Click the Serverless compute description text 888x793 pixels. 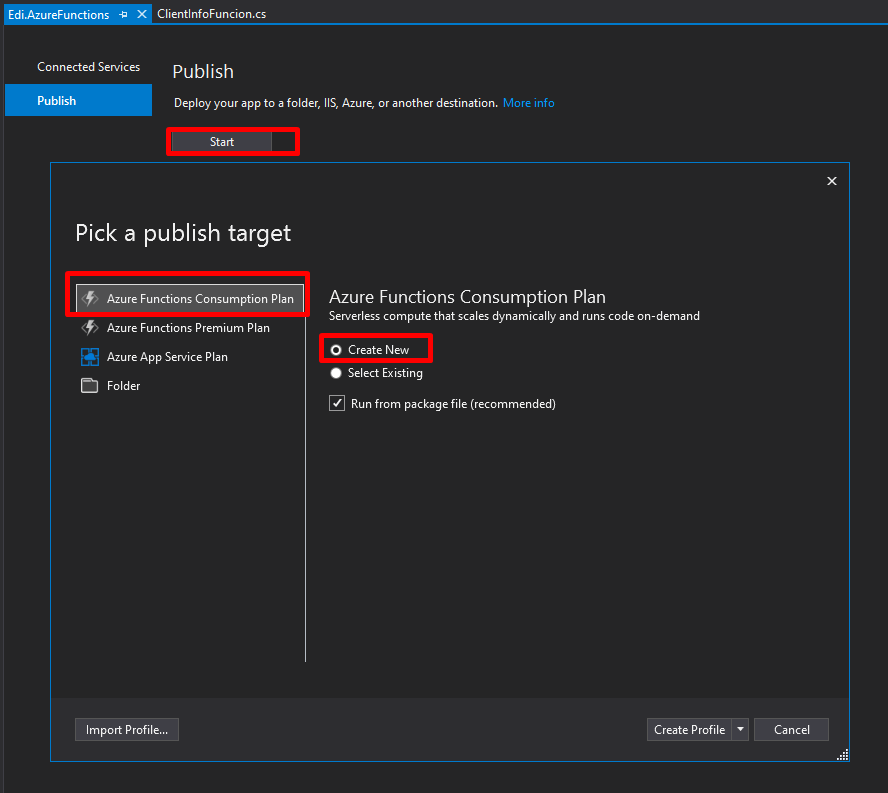[x=514, y=316]
